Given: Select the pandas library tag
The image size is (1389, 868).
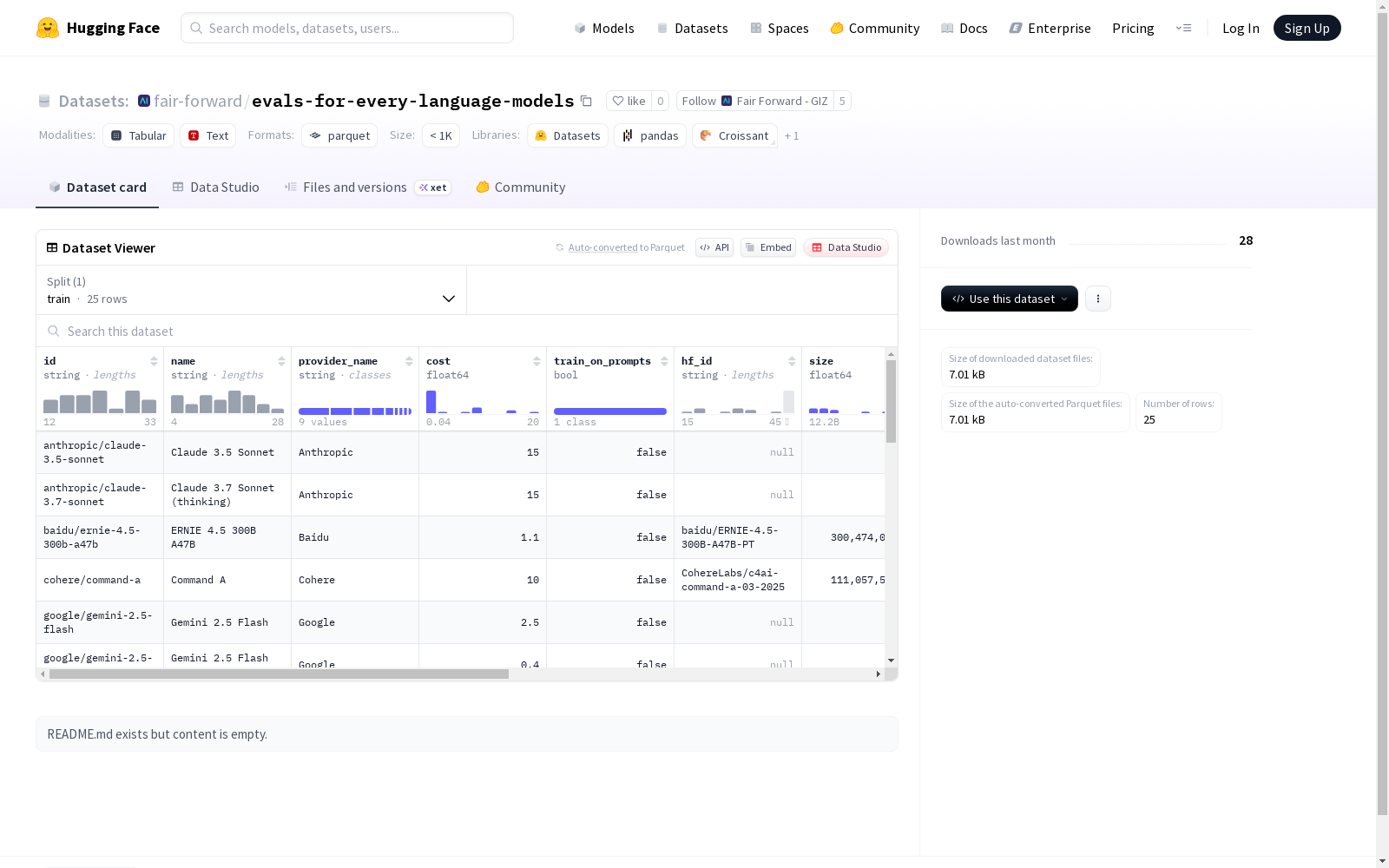Looking at the screenshot, I should tap(650, 135).
